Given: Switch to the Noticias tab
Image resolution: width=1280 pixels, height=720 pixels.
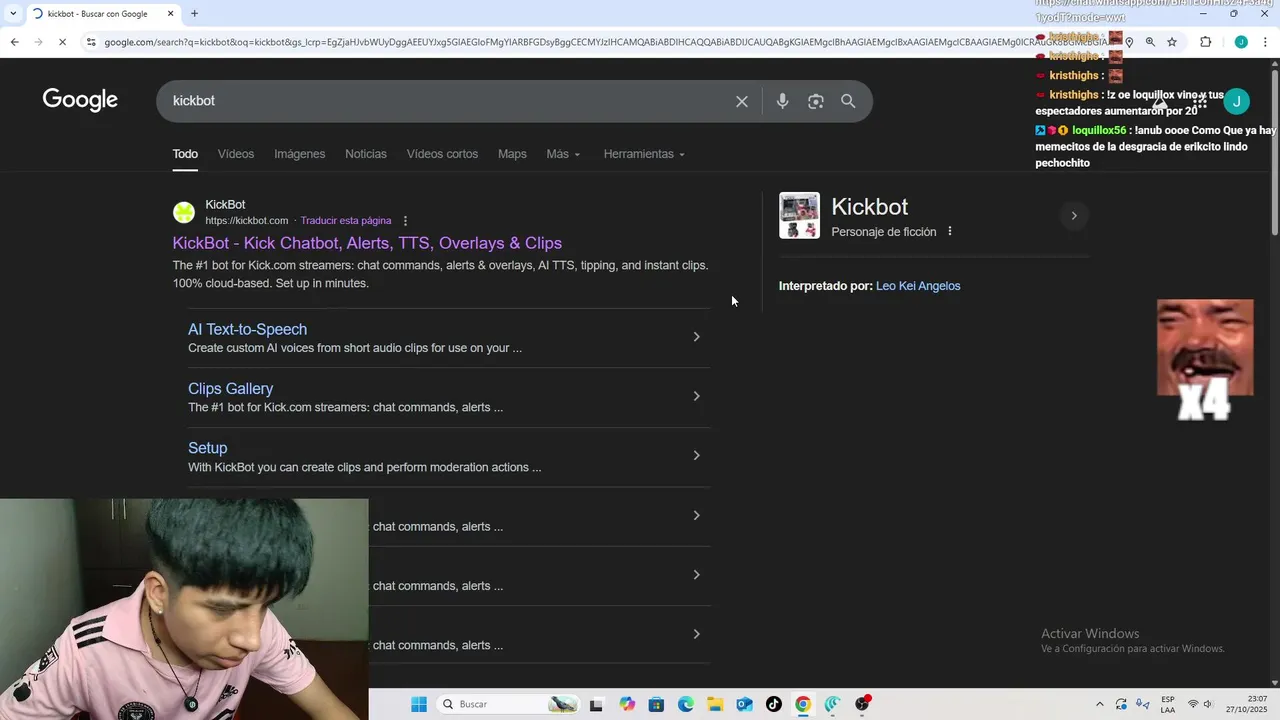Looking at the screenshot, I should (x=366, y=154).
